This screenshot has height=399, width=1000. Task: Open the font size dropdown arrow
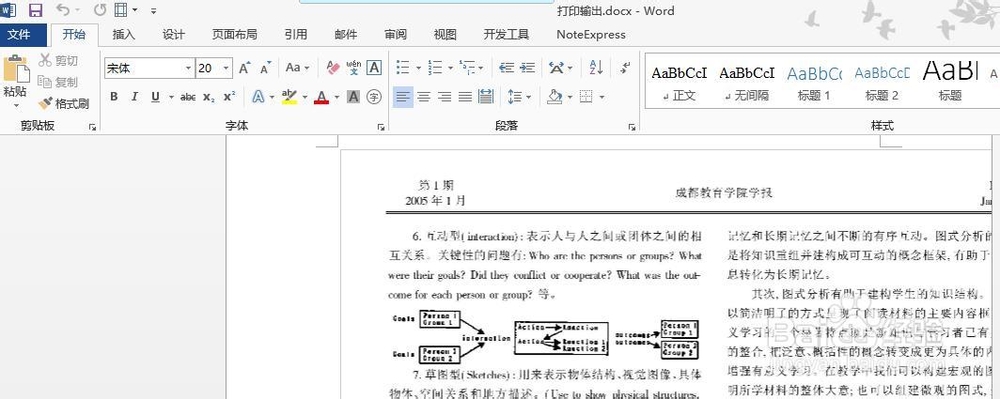[226, 68]
